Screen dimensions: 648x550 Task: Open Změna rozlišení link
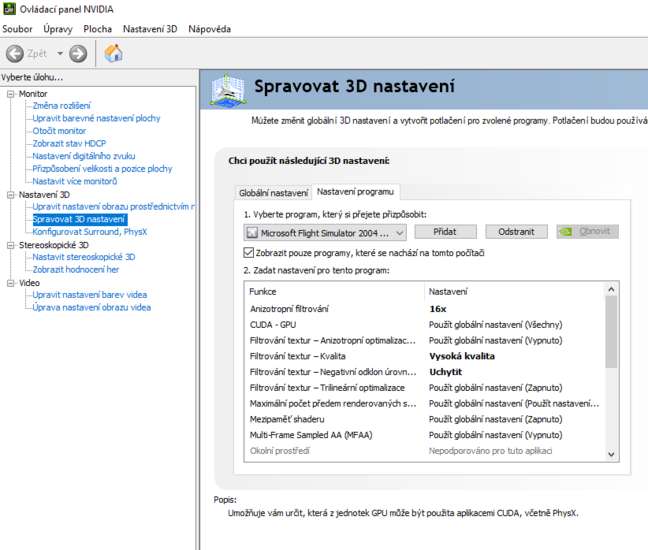pos(62,106)
